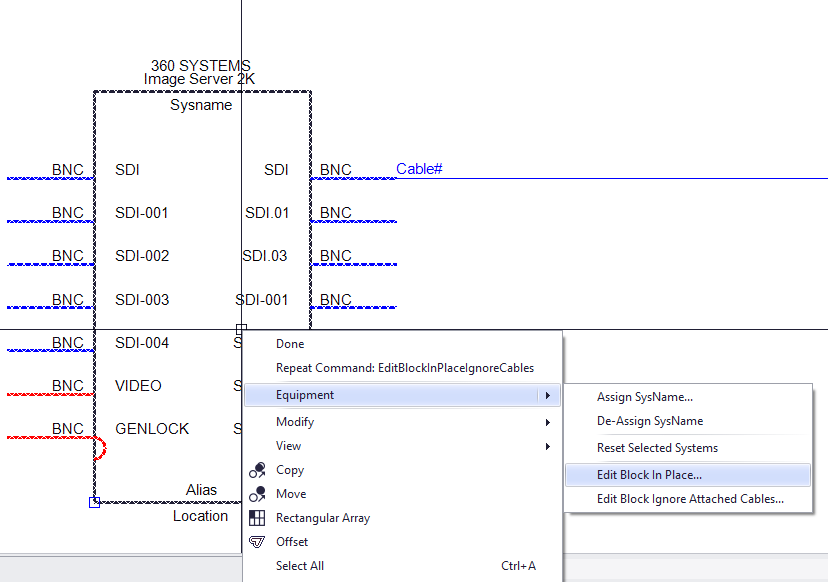
Task: Click the BNC label left of SDI-002
Action: [x=68, y=256]
